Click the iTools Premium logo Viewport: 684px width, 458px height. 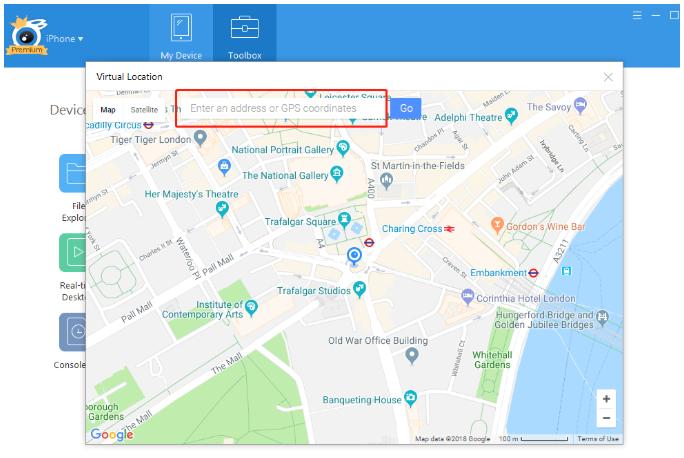coord(27,37)
